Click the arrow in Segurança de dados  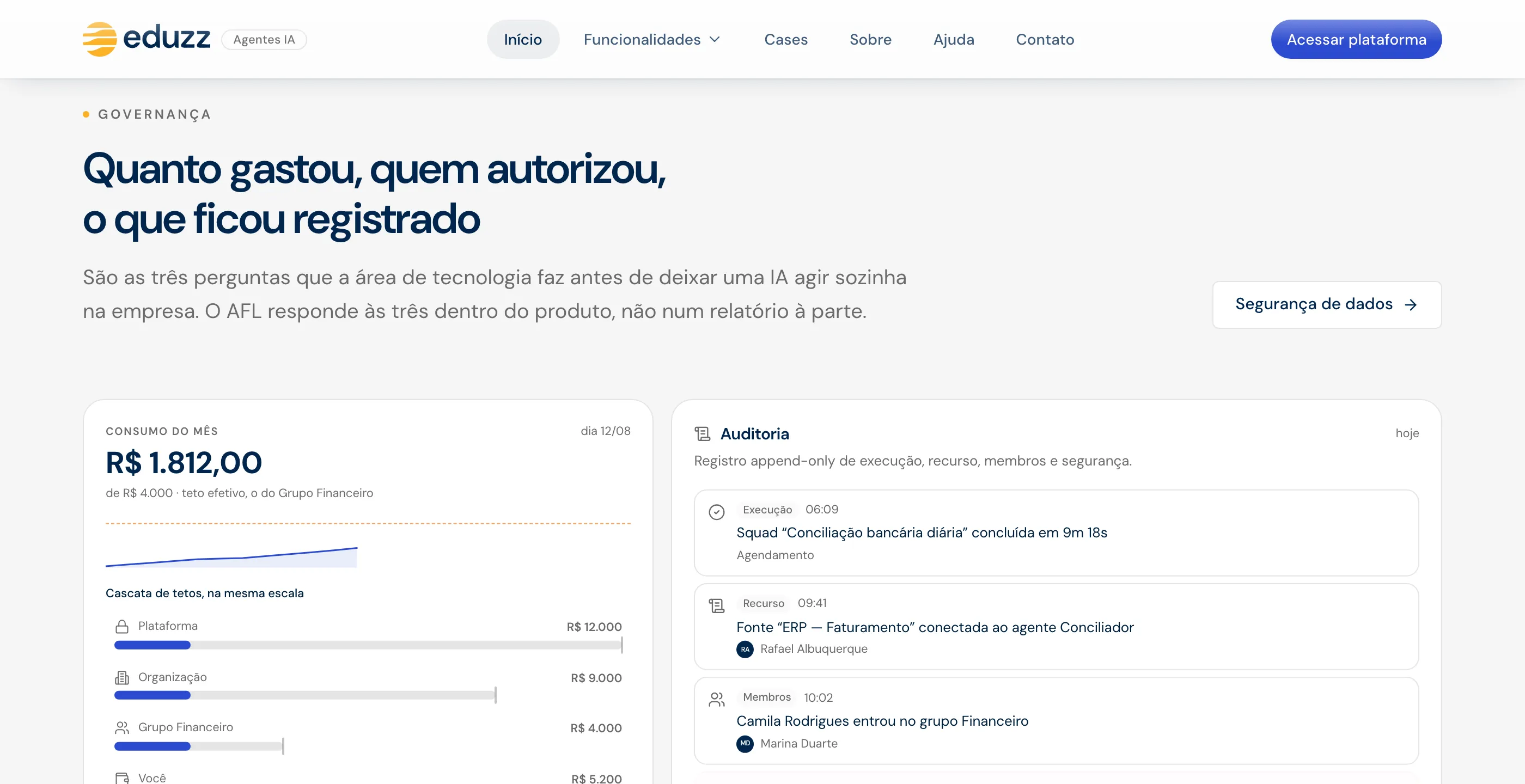click(x=1411, y=305)
